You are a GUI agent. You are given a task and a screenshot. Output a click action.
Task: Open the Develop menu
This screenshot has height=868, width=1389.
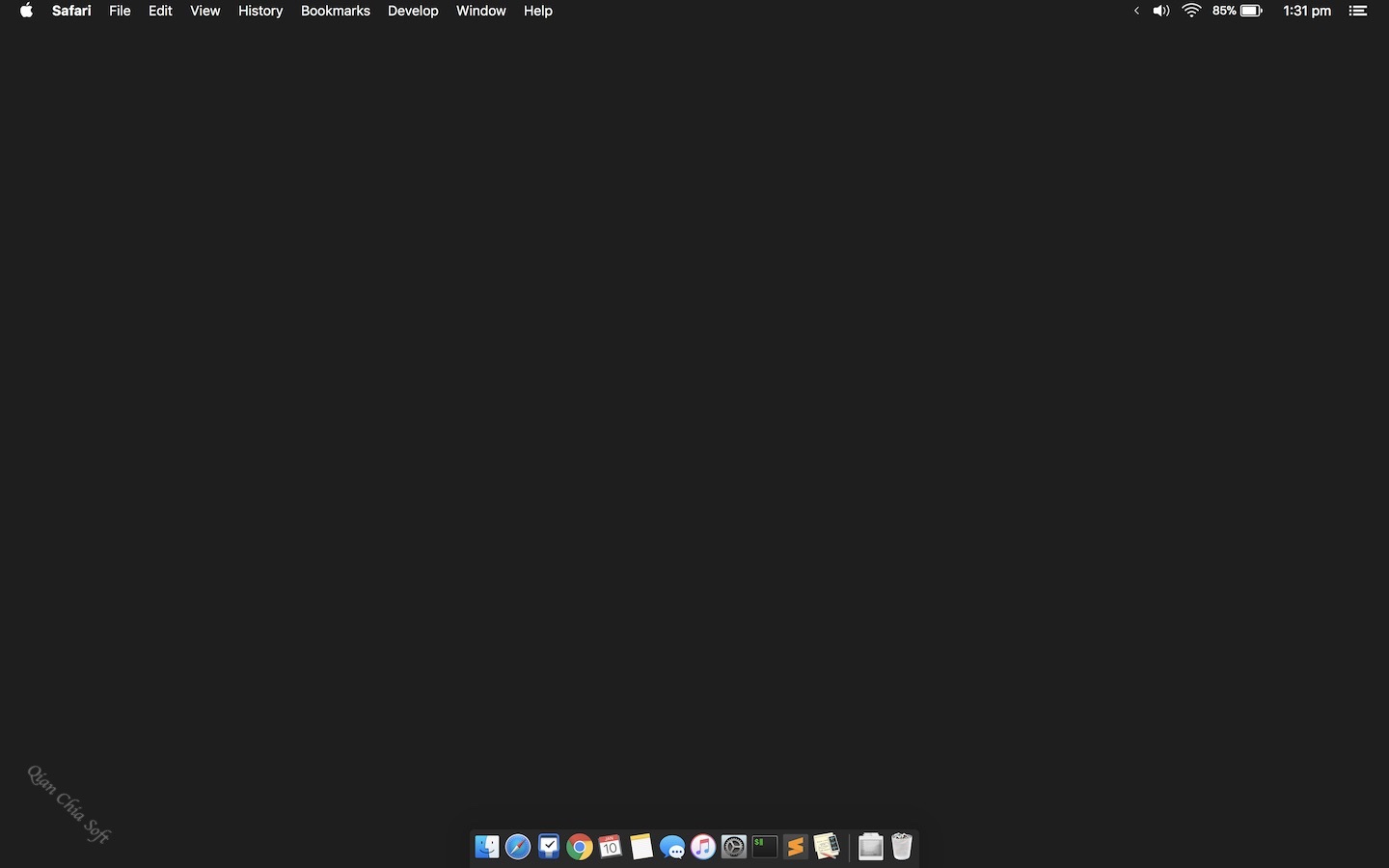click(413, 11)
